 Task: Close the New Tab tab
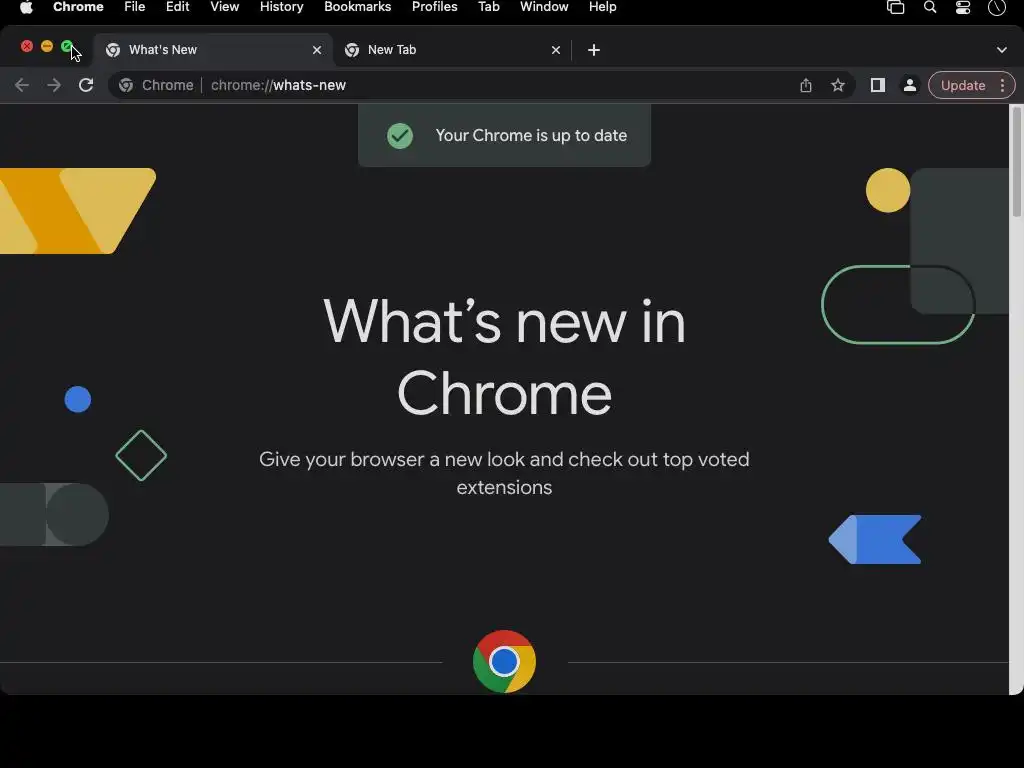[x=556, y=50]
